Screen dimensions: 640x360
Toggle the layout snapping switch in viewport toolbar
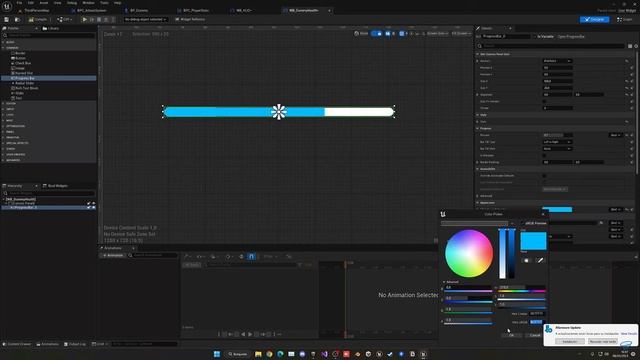(377, 33)
